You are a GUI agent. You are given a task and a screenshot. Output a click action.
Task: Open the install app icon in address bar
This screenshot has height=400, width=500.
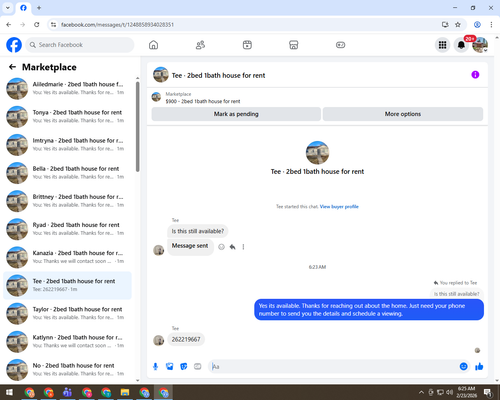445,25
